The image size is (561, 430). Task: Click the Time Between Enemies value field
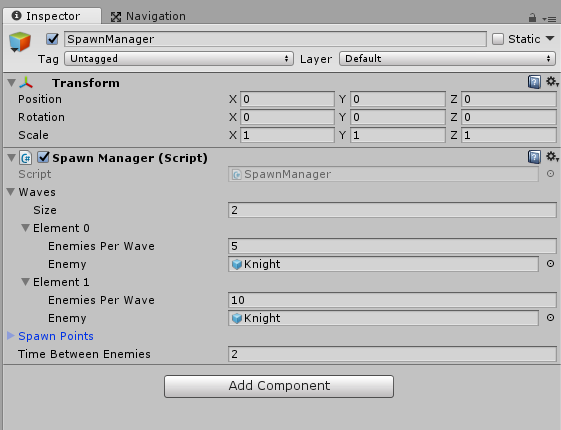click(x=392, y=354)
